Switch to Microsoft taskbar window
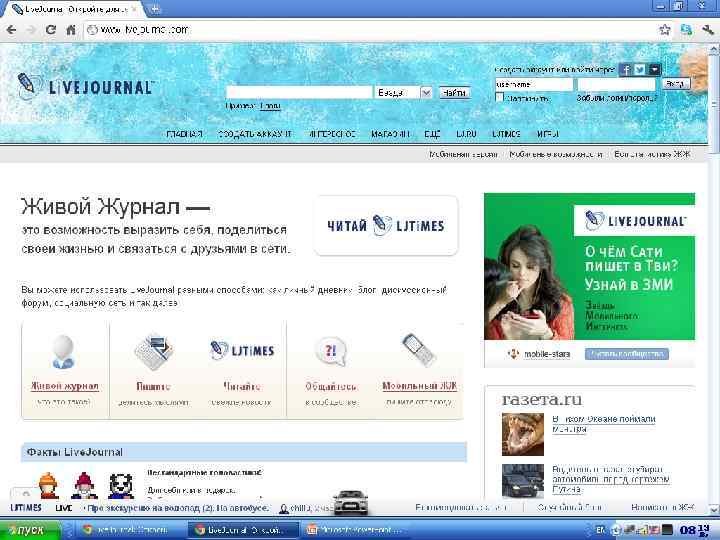 [x=354, y=530]
